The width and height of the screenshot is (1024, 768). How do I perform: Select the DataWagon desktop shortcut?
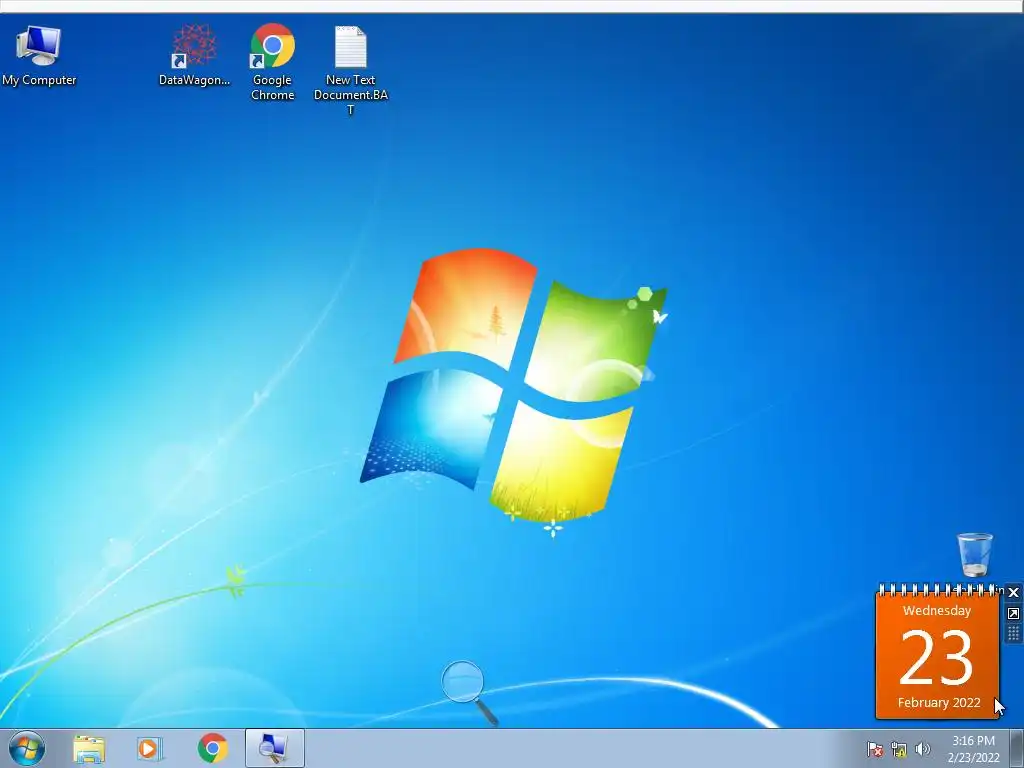tap(194, 56)
